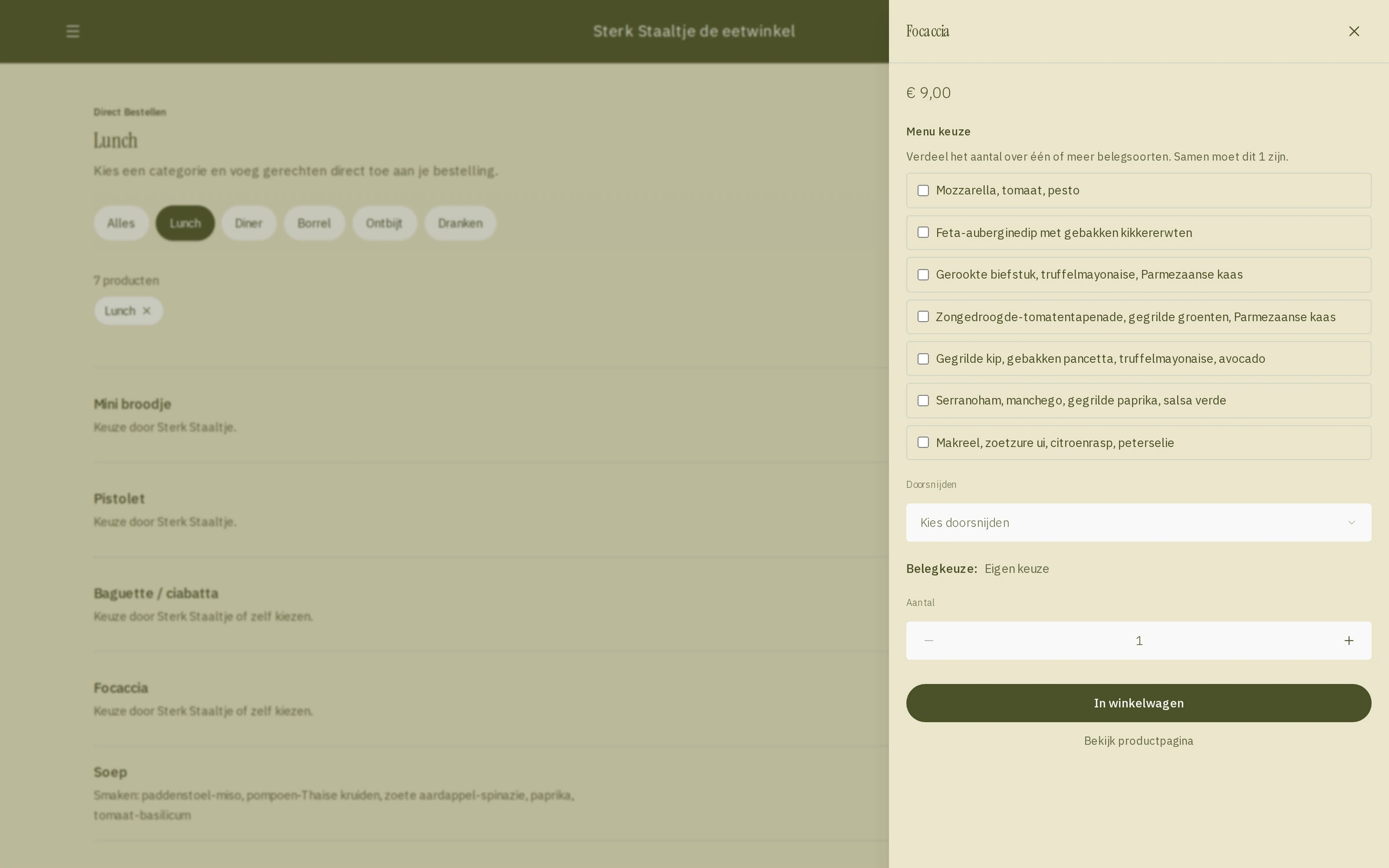Open the Baguette / ciabatta product

coord(156,593)
